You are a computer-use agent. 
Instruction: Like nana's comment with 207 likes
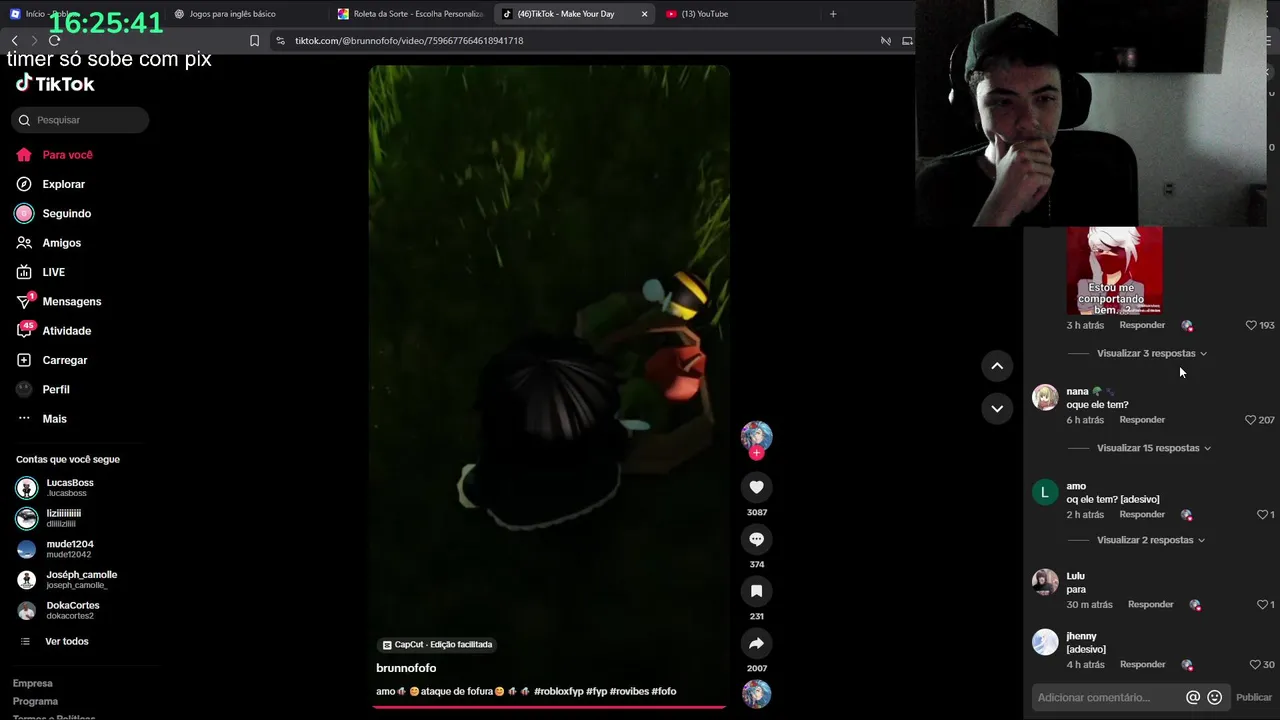click(x=1250, y=420)
